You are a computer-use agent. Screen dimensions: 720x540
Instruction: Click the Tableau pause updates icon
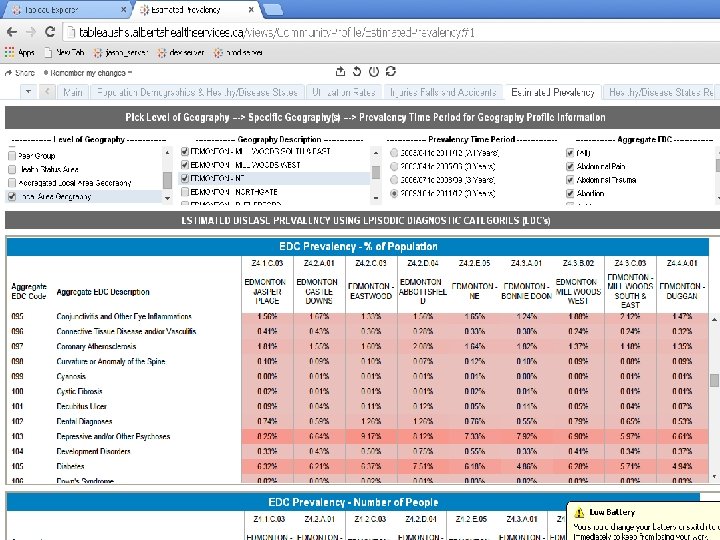pos(374,71)
